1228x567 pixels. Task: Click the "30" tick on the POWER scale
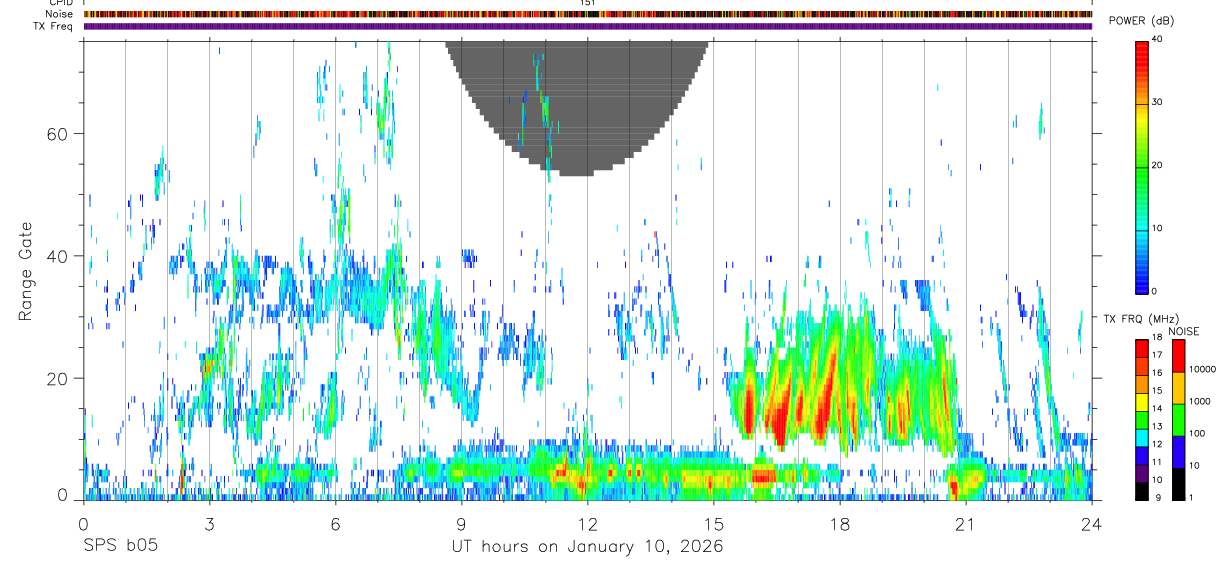(x=1157, y=103)
